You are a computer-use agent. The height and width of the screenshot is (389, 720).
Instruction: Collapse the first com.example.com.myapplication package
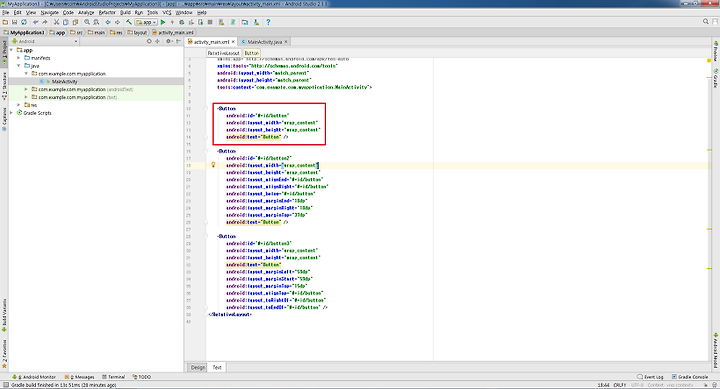click(26, 73)
